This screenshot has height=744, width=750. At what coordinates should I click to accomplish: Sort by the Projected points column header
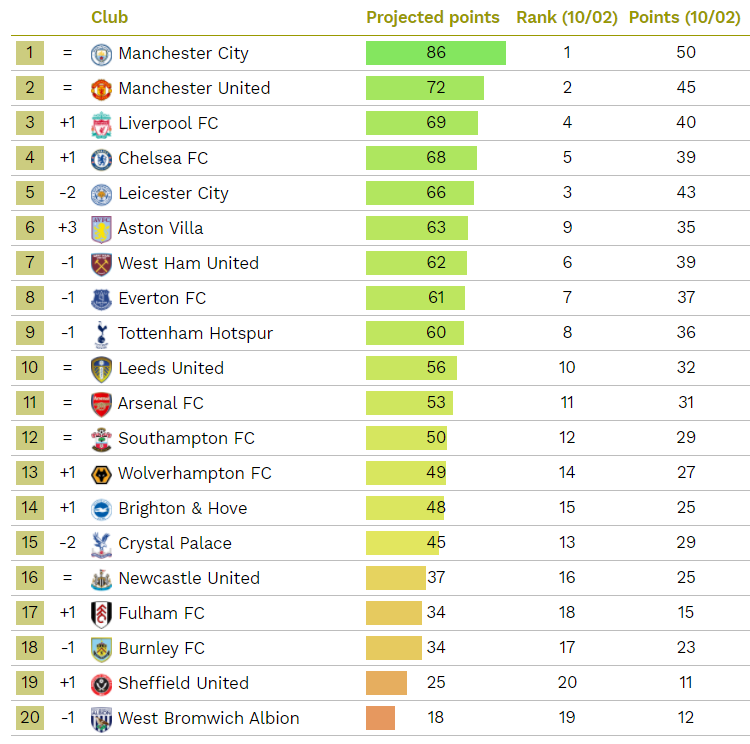point(432,17)
